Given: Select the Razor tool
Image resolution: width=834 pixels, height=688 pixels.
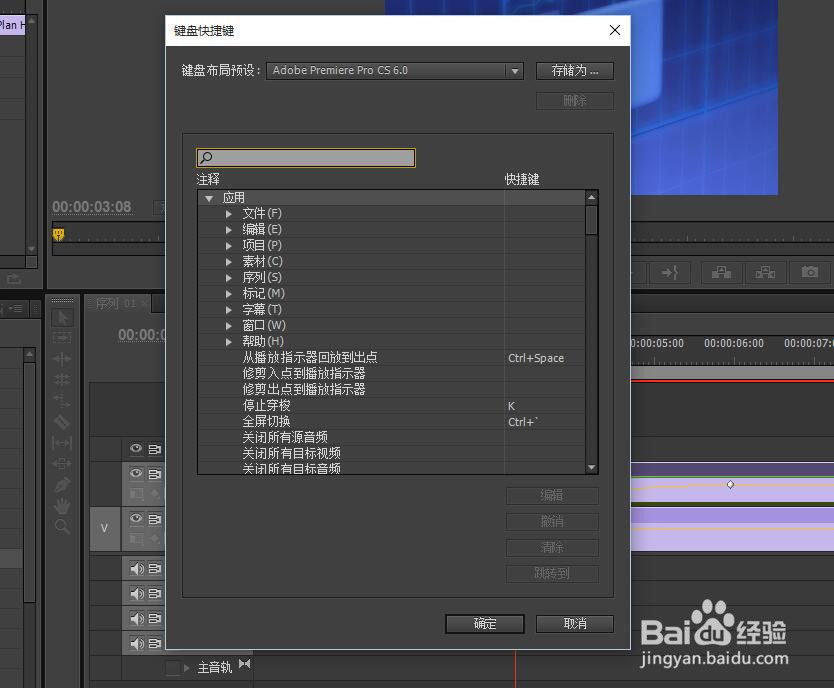Looking at the screenshot, I should (x=62, y=422).
